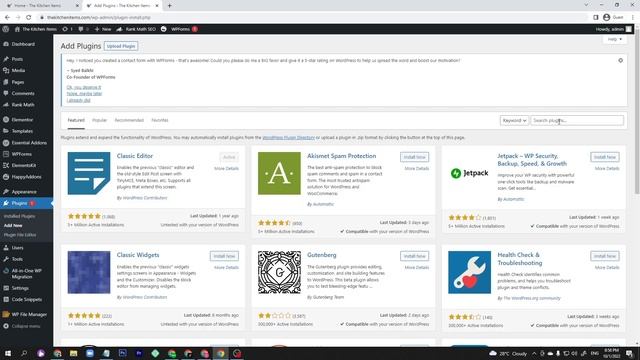Select the Featured plugins tab
The image size is (640, 360).
[x=76, y=120]
